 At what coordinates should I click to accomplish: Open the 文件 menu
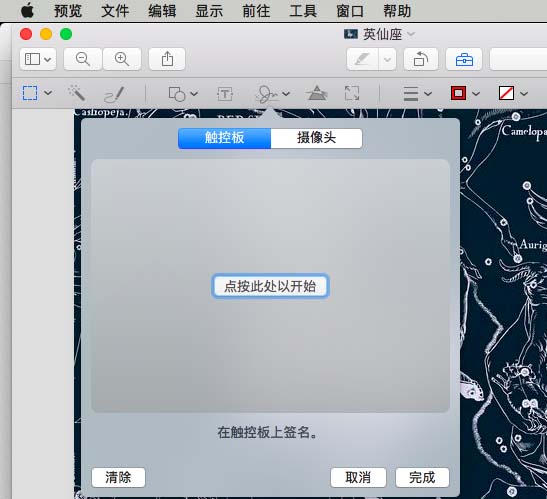click(115, 11)
